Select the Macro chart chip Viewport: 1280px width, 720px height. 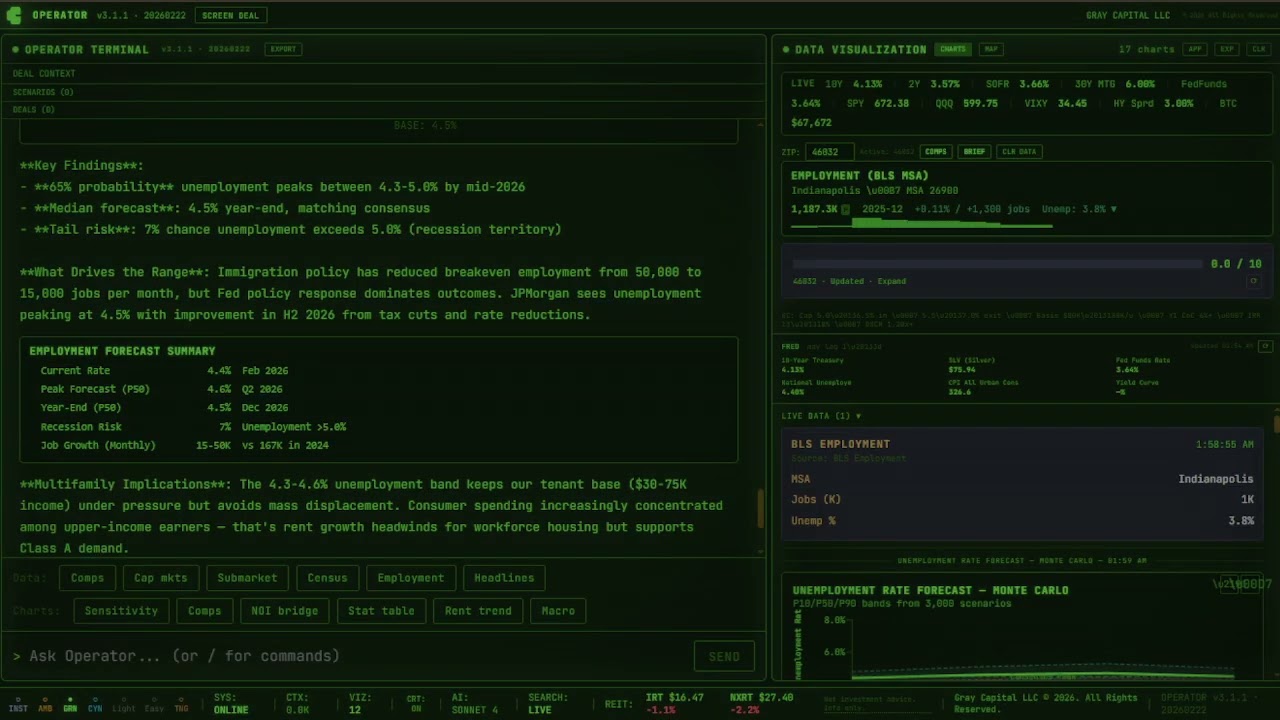(x=558, y=611)
